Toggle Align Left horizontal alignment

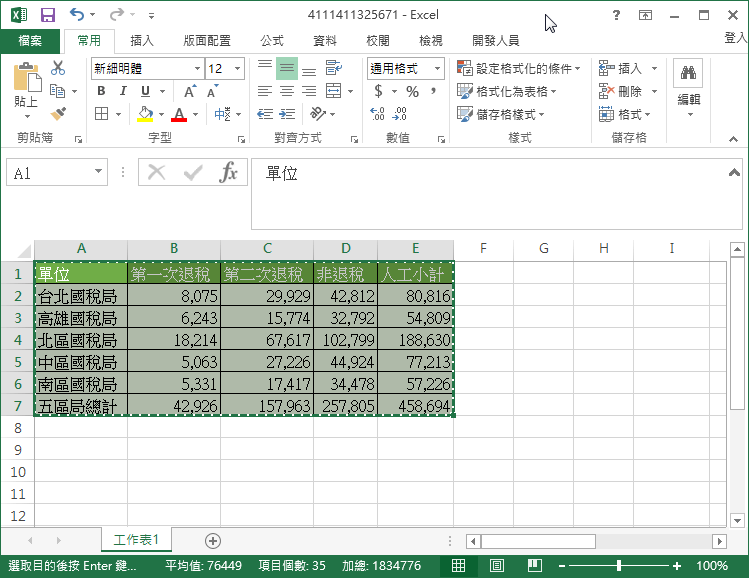265,91
